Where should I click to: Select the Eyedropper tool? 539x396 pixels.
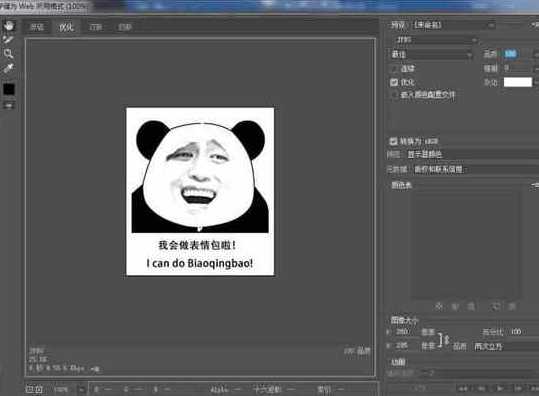click(x=8, y=68)
